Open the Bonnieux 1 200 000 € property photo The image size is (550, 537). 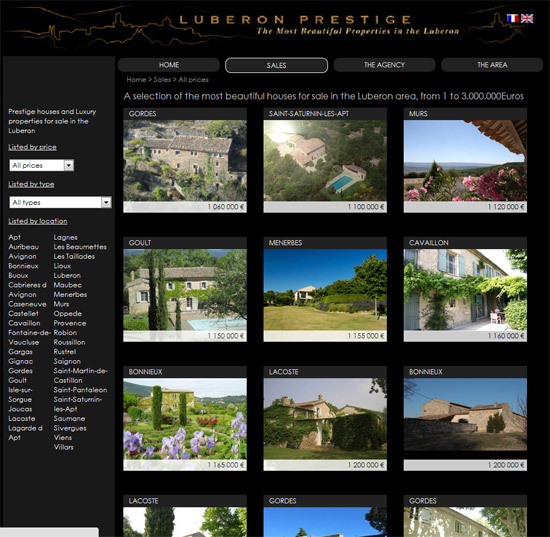click(465, 414)
